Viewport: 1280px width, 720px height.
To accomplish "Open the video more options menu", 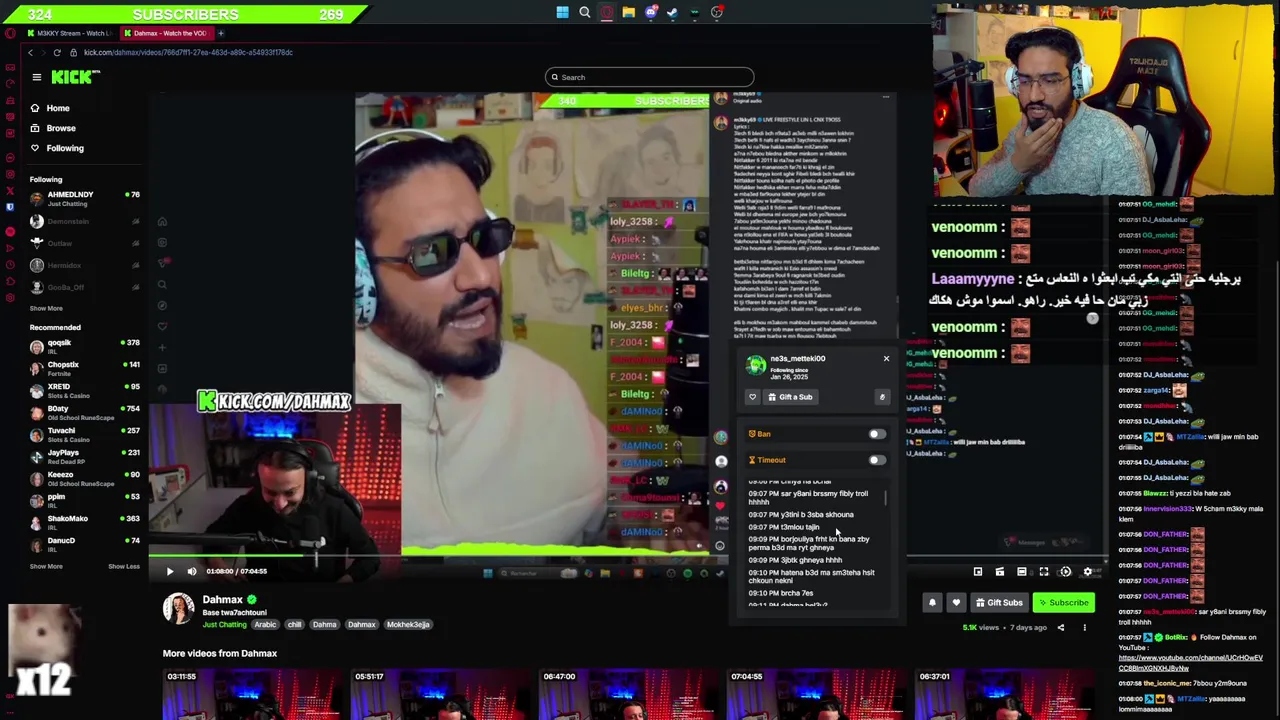I will (x=1084, y=628).
